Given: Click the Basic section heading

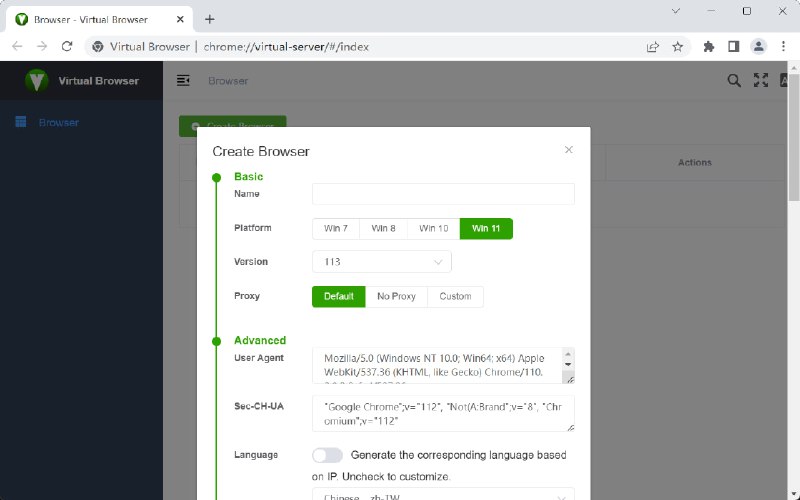Looking at the screenshot, I should click(248, 177).
